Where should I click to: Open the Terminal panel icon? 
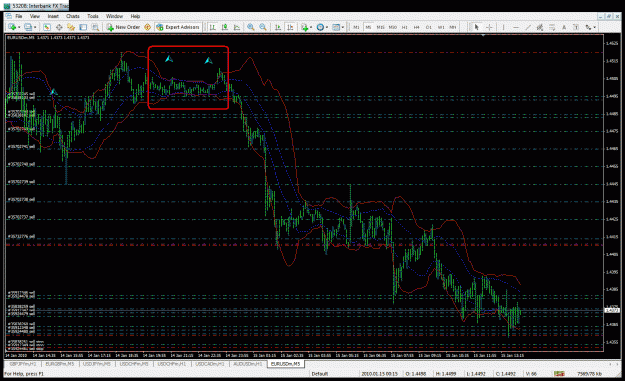[83, 27]
